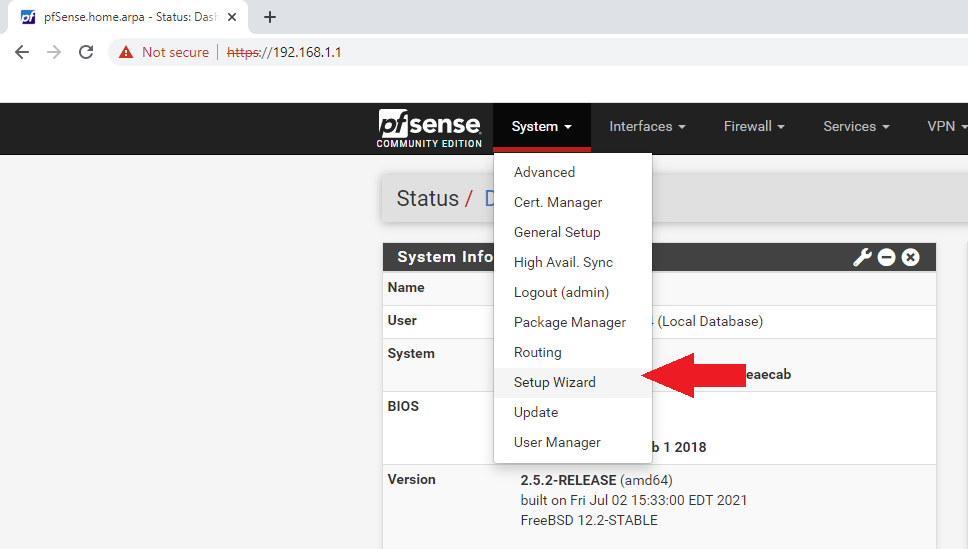Click the pfSense Community Edition logo
The height and width of the screenshot is (549, 968).
[429, 128]
